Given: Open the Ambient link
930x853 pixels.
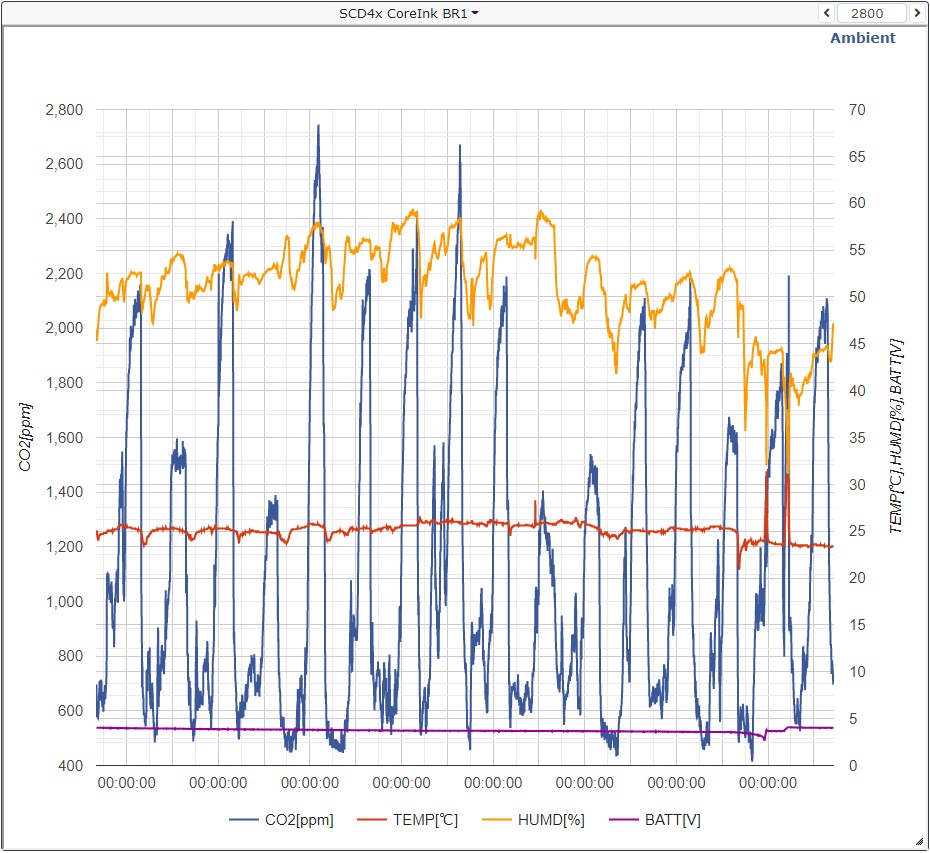Looking at the screenshot, I should point(862,38).
